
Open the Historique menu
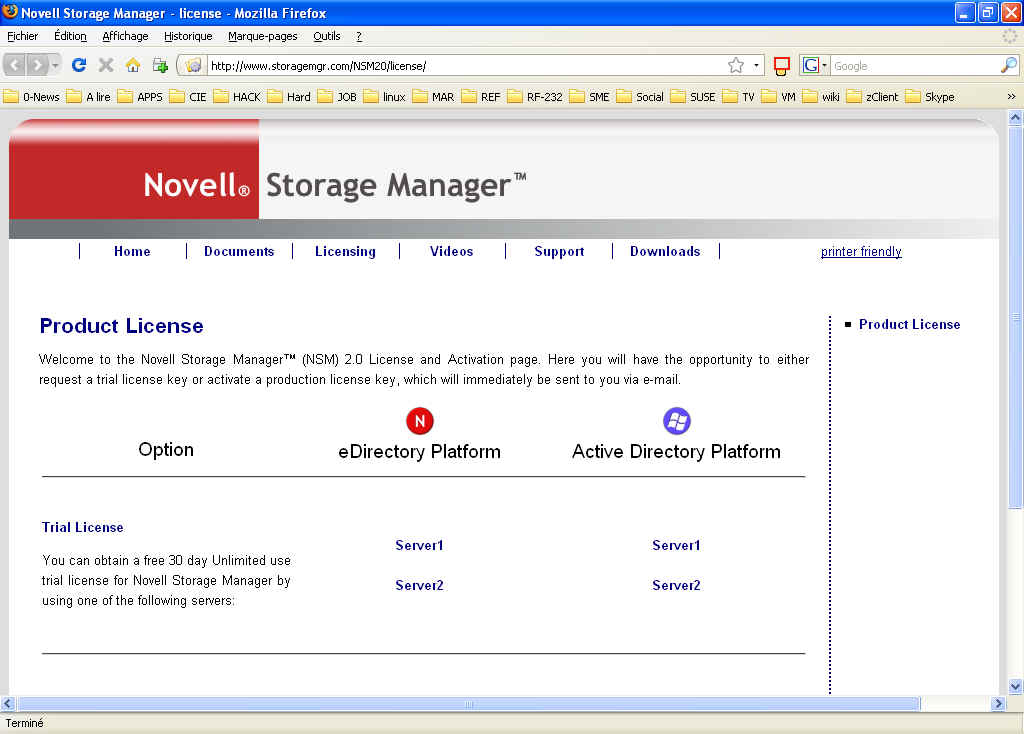click(188, 37)
